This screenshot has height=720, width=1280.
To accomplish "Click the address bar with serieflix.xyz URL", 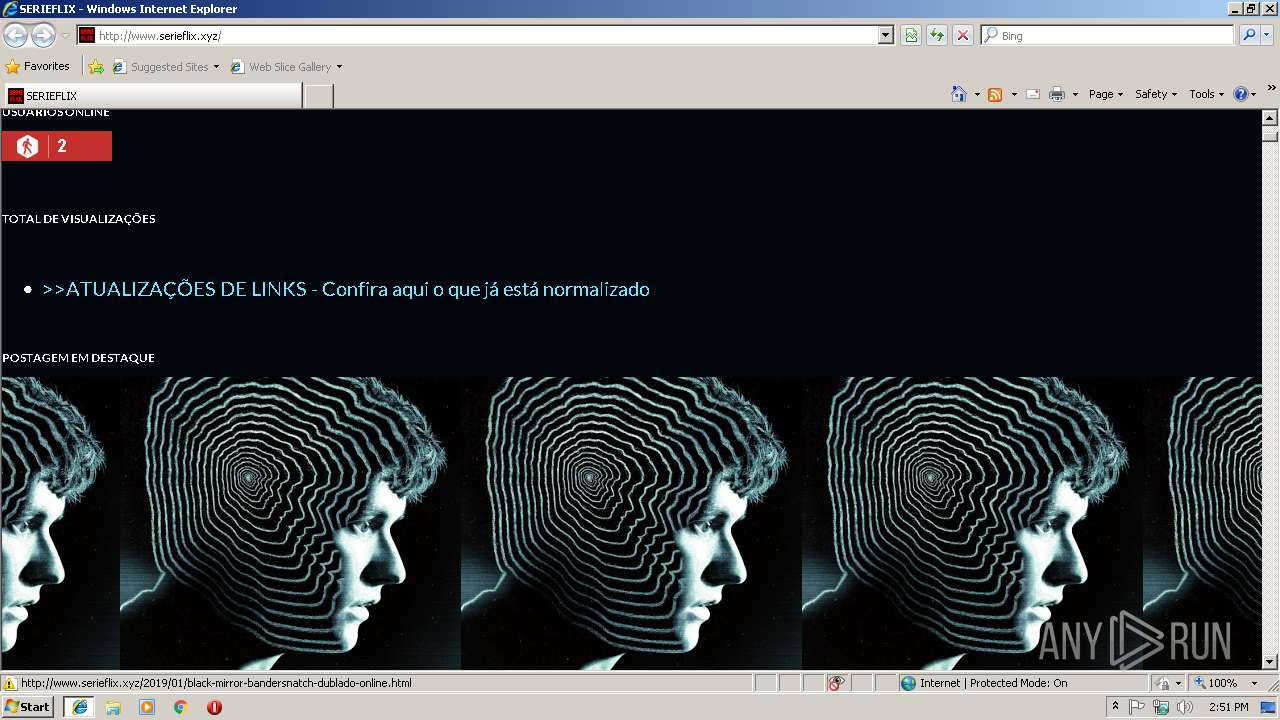I will tap(478, 35).
